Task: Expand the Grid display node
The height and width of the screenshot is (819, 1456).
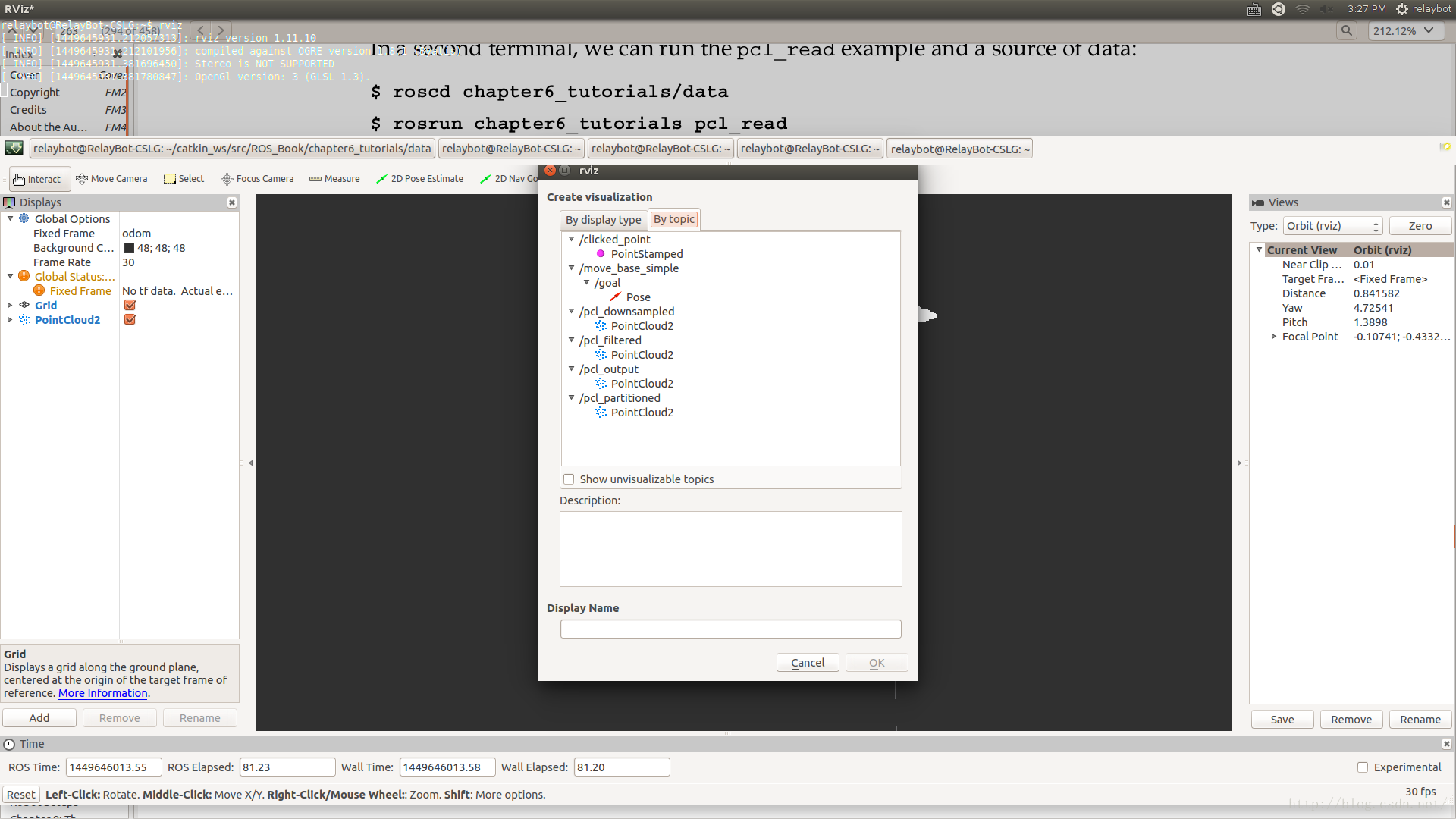Action: coord(10,305)
